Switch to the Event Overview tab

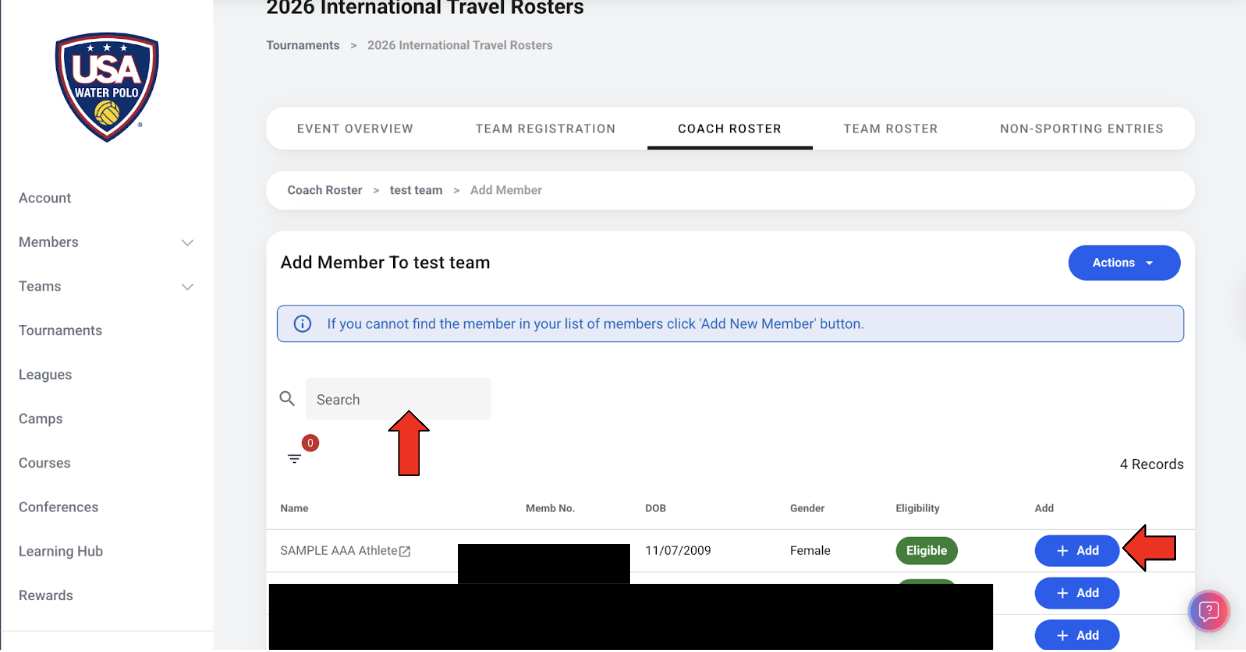coord(355,128)
